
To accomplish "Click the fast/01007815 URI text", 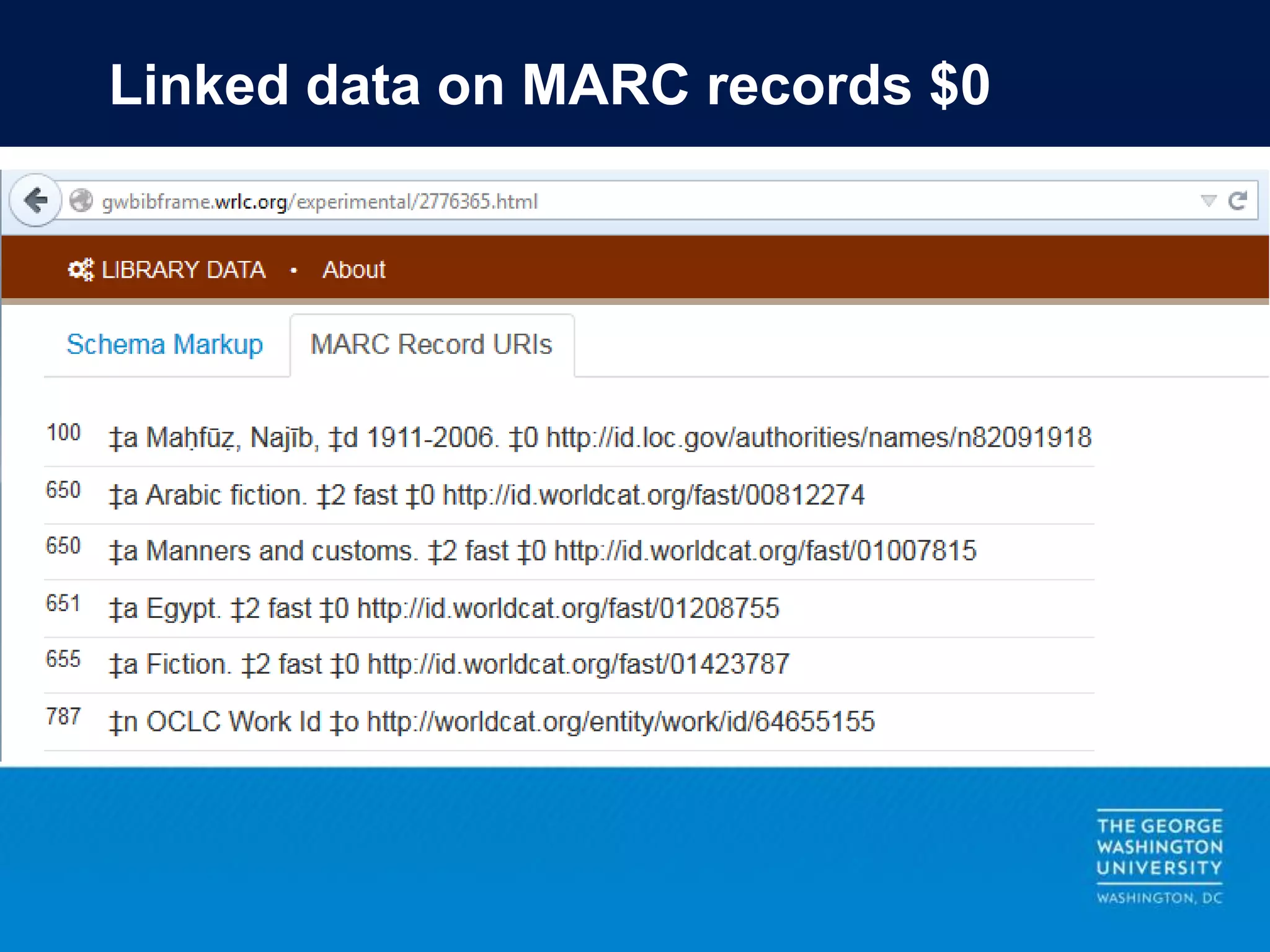I will pyautogui.click(x=765, y=551).
